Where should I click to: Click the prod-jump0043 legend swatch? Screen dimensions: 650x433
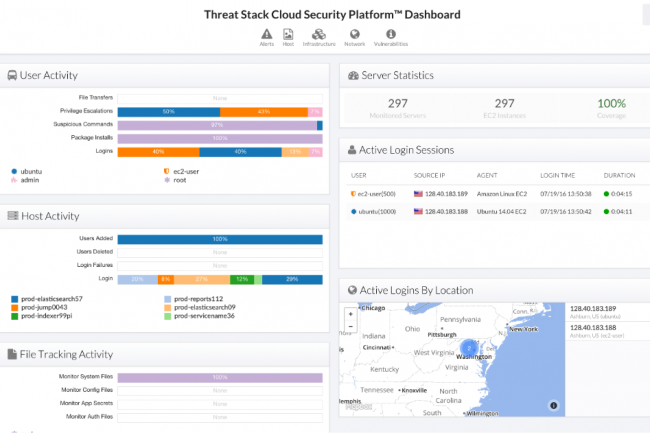pyautogui.click(x=15, y=307)
